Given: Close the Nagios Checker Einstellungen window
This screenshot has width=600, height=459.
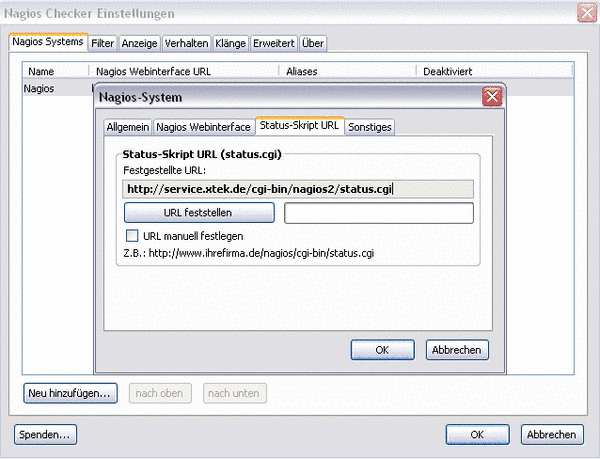Looking at the screenshot, I should click(586, 14).
